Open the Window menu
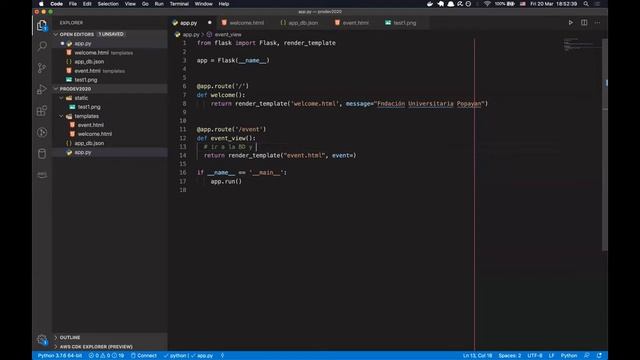Screen dimensions: 640x360 (203, 4)
